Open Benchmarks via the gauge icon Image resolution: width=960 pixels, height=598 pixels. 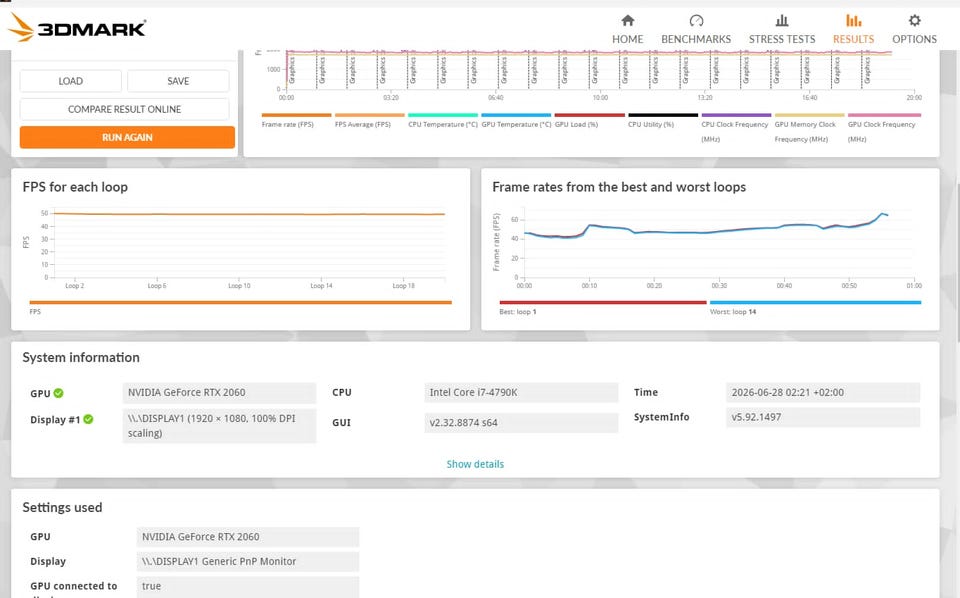coord(696,21)
